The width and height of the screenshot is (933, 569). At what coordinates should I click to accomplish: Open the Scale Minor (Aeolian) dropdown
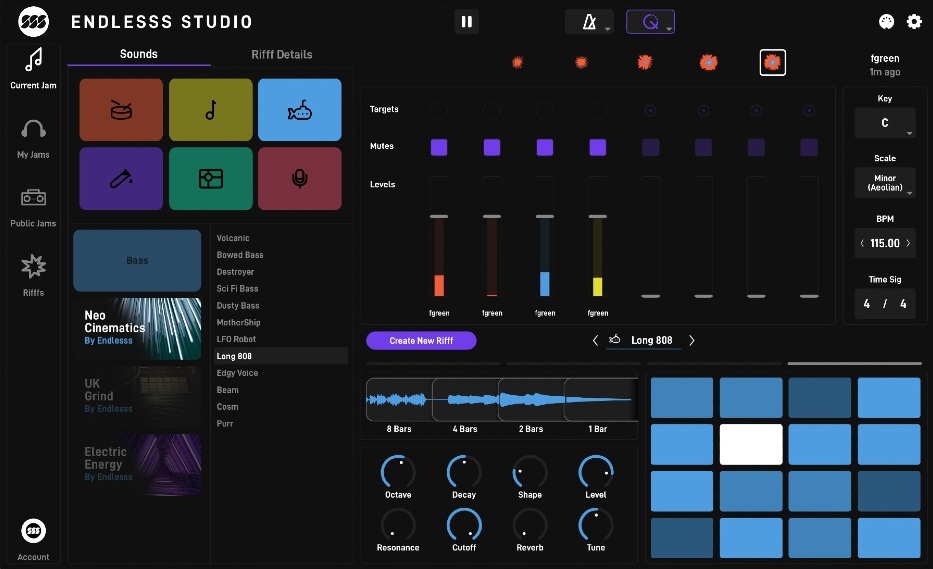pos(885,183)
